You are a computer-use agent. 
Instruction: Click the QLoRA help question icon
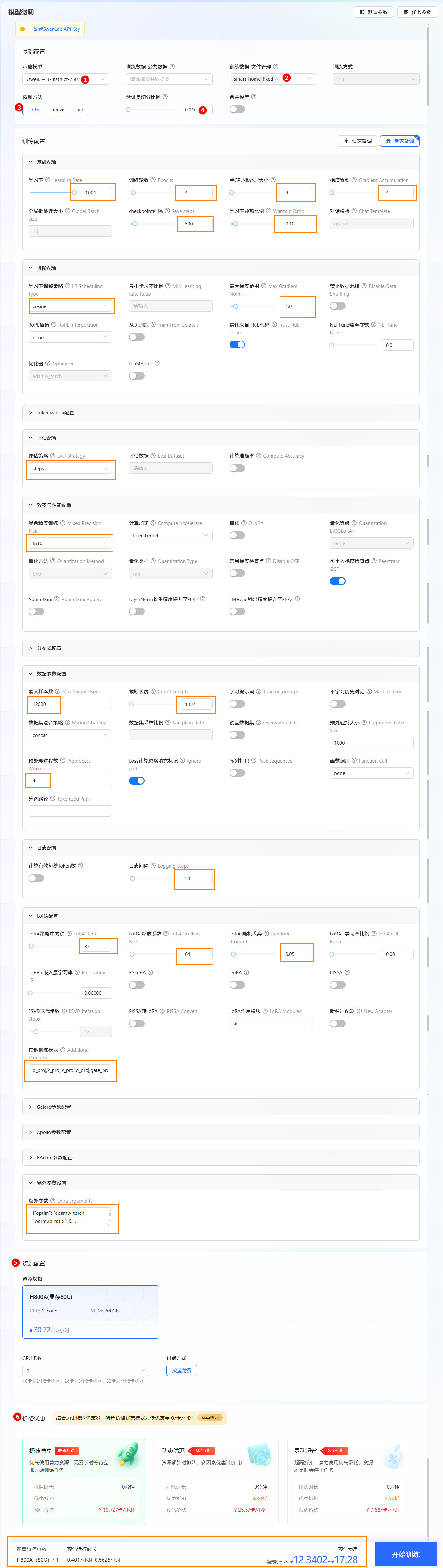(243, 523)
